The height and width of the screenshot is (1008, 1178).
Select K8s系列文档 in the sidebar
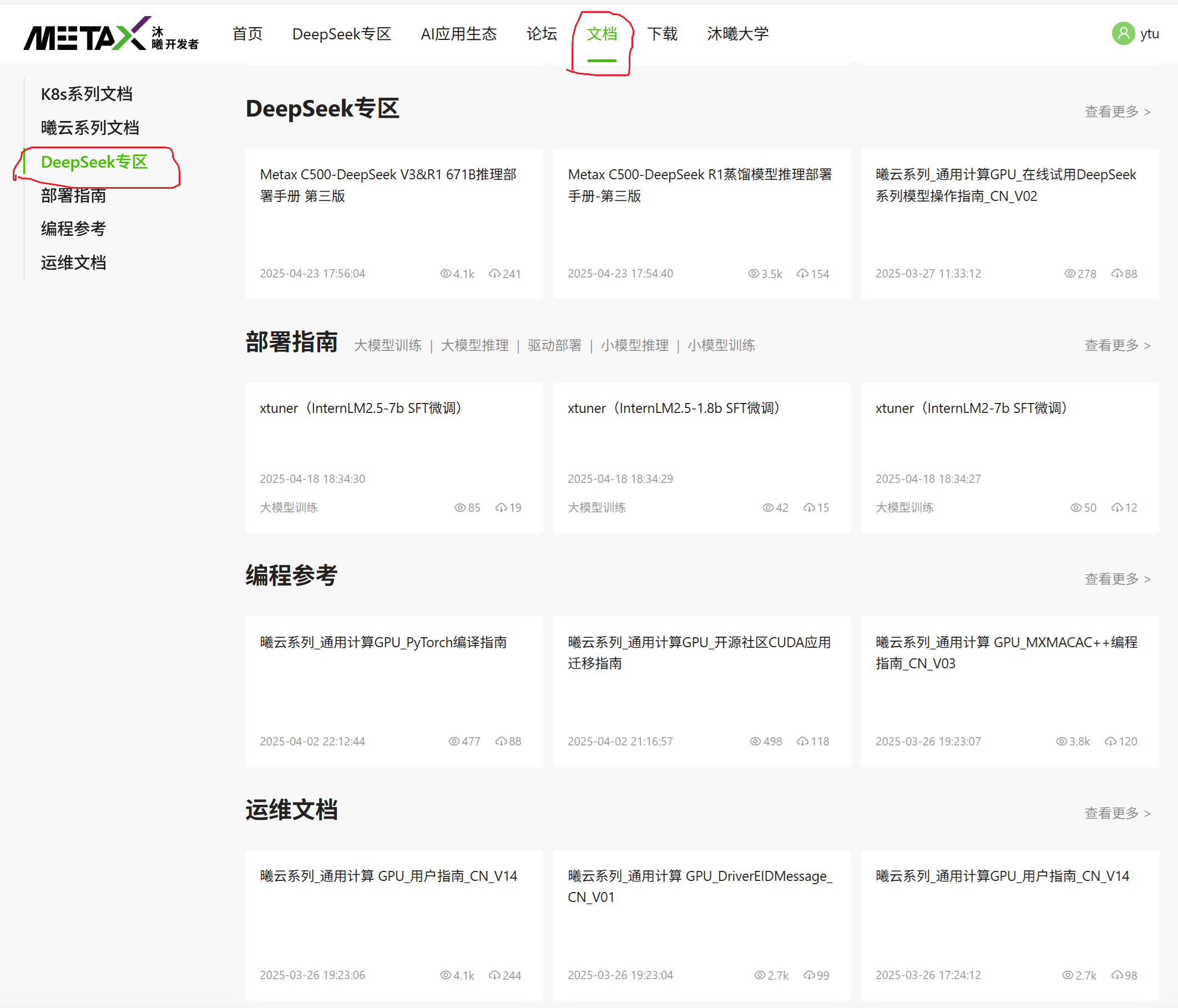point(87,94)
